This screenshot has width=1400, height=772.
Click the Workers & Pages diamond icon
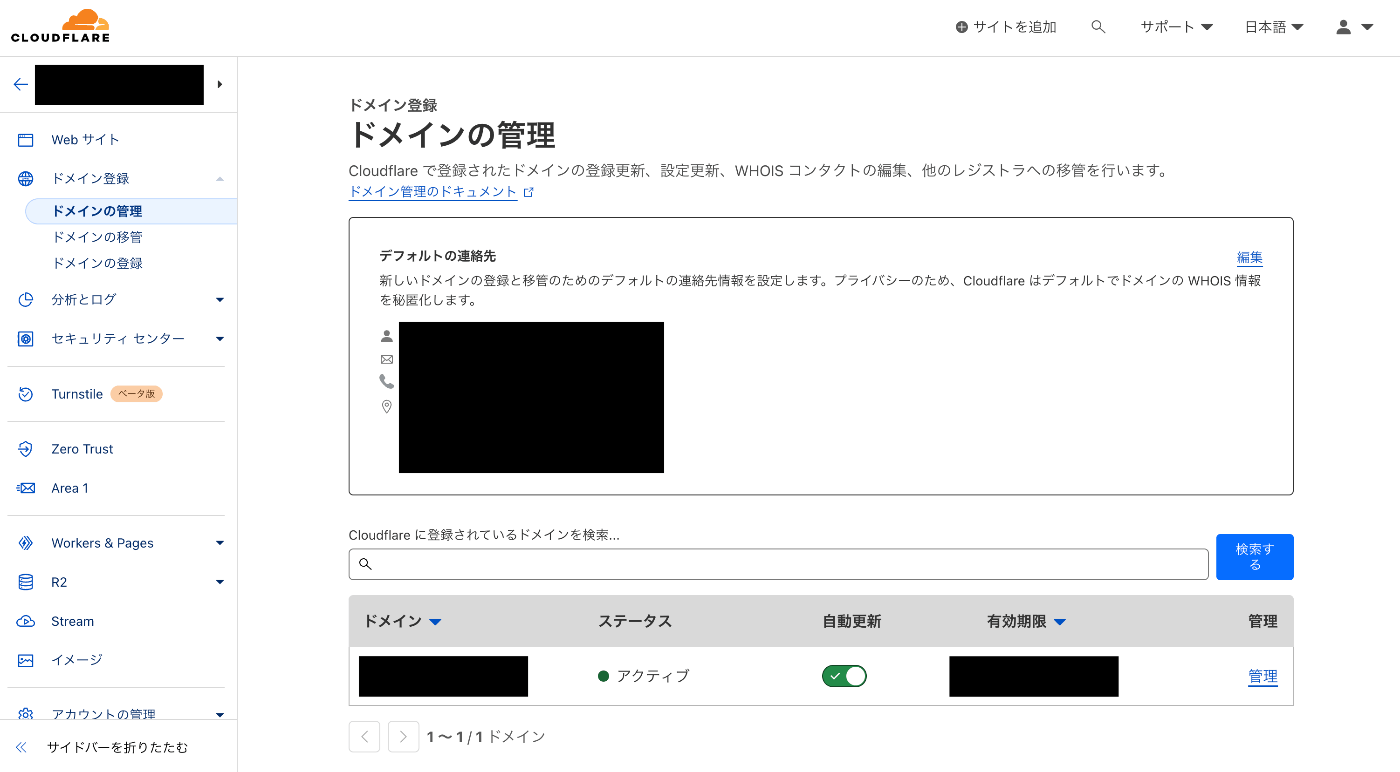(x=26, y=543)
